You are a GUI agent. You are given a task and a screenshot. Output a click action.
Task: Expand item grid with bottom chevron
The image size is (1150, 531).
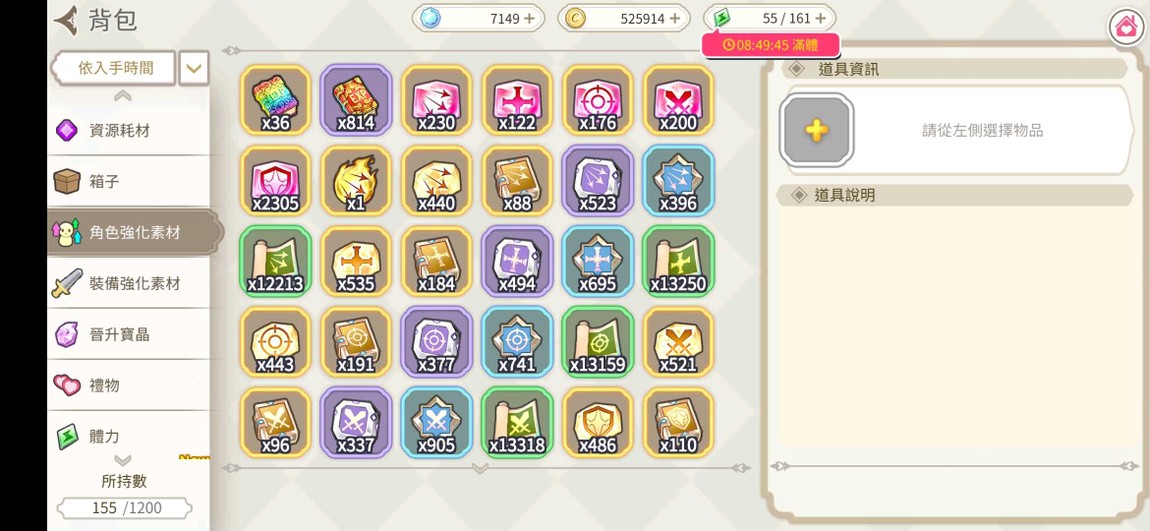tap(480, 468)
